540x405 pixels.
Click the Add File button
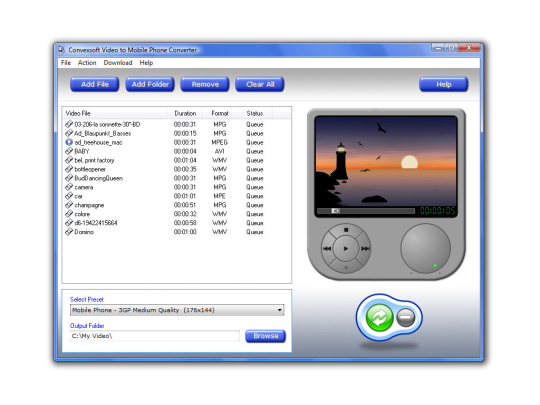[95, 84]
